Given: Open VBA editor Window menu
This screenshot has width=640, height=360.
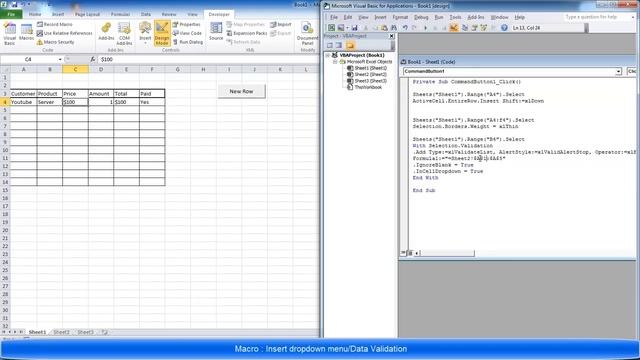Looking at the screenshot, I should (x=499, y=17).
